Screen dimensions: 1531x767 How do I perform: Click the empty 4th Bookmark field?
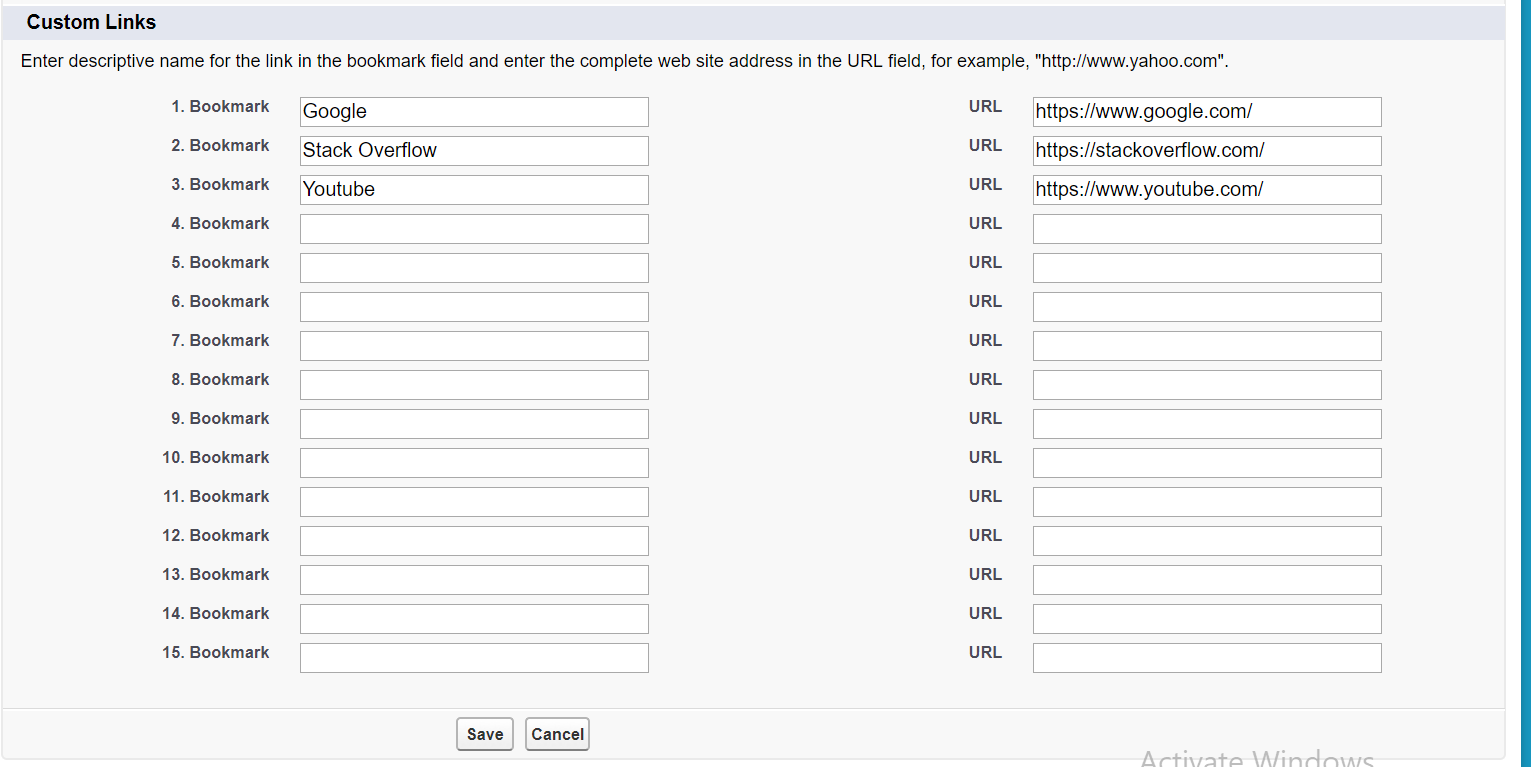tap(474, 229)
